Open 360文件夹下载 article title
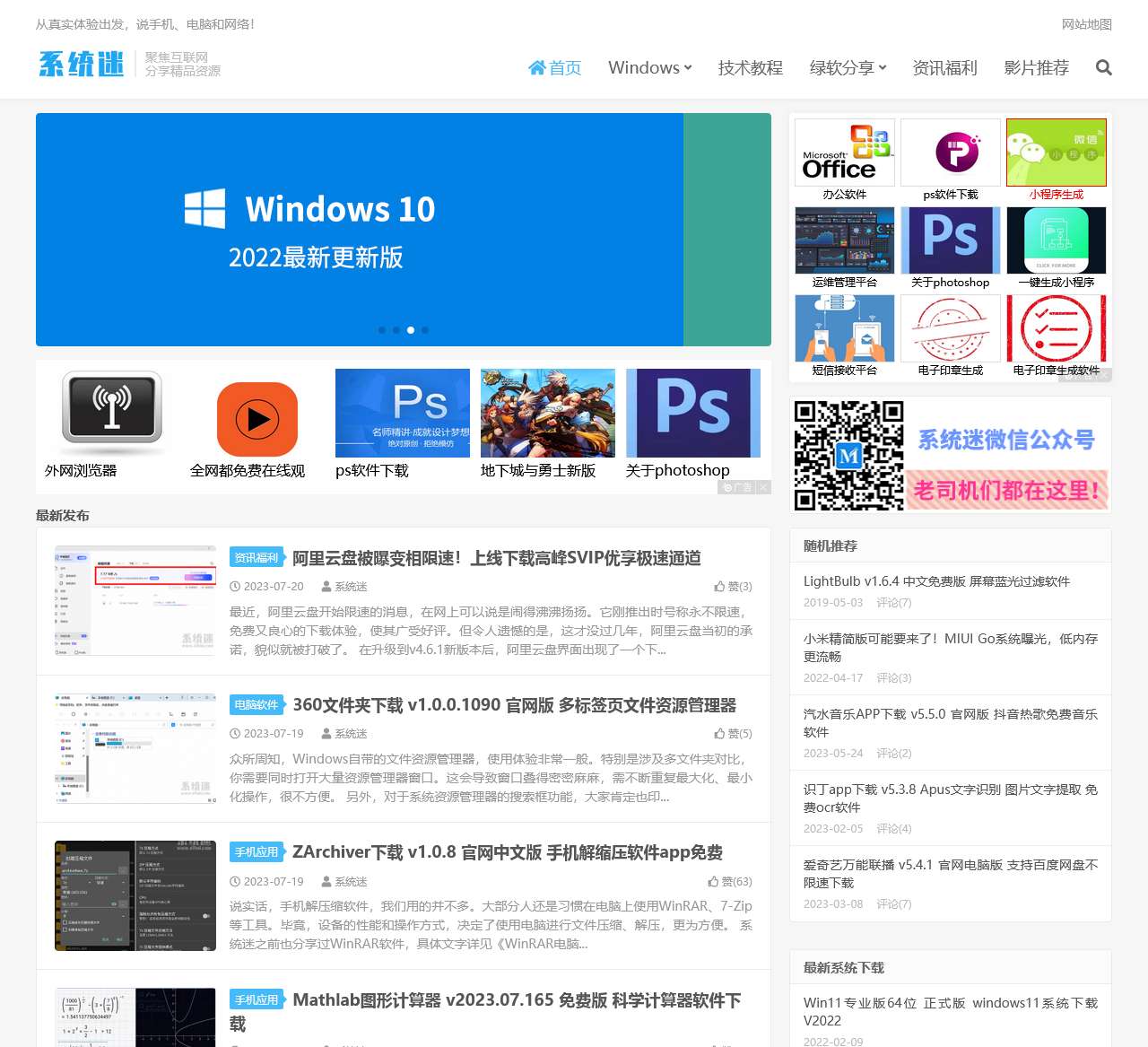Viewport: 1148px width, 1047px height. pos(514,705)
